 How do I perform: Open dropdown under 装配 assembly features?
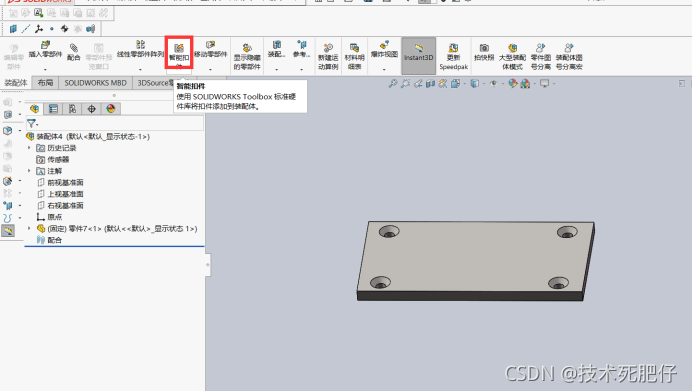click(277, 69)
